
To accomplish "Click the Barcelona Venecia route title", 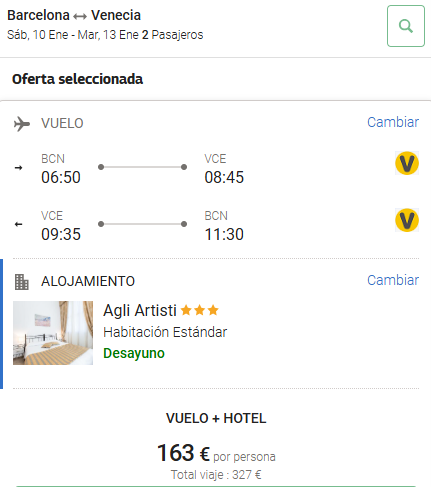I will pos(74,15).
